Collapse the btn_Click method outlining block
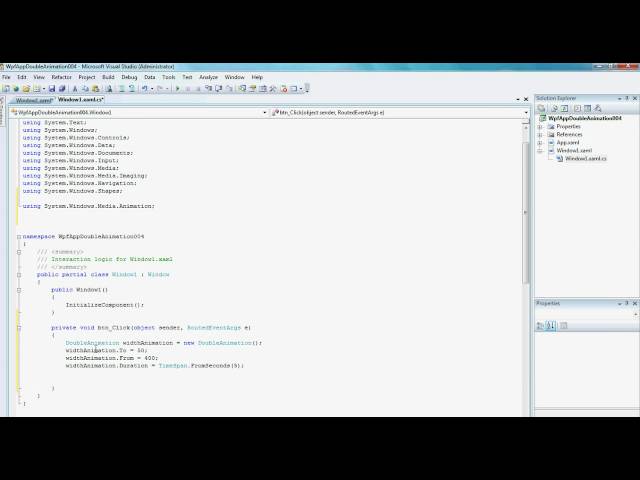Viewport: 640px width, 480px height. tap(19, 328)
